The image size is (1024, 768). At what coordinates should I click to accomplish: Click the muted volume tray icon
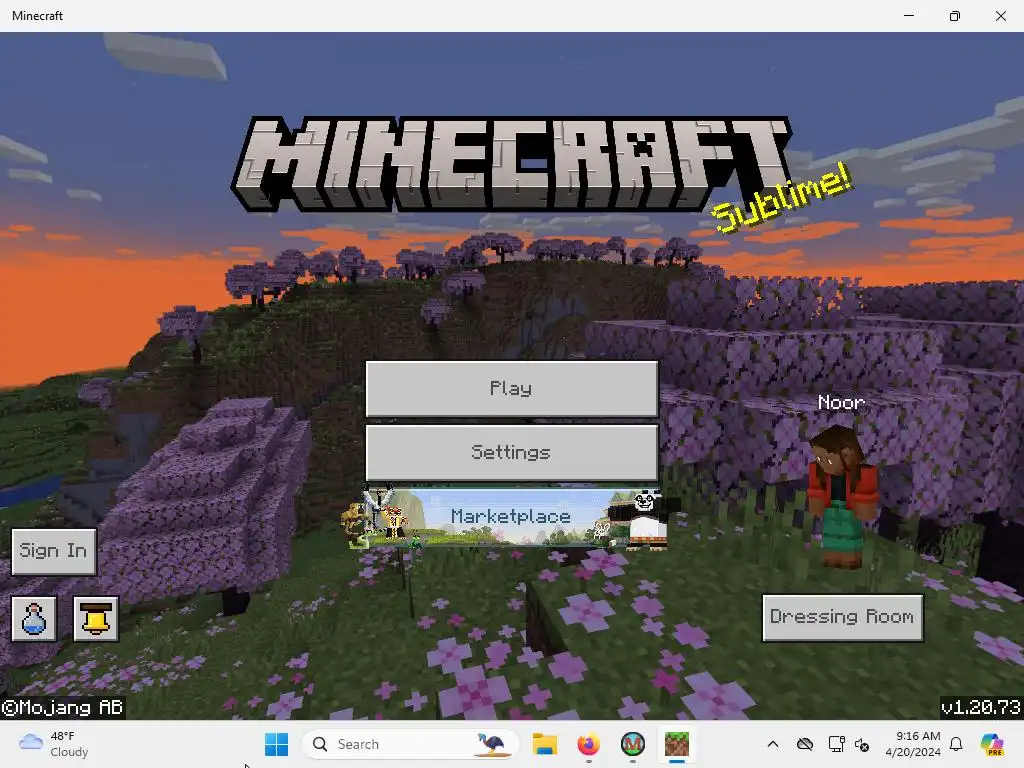pyautogui.click(x=862, y=744)
